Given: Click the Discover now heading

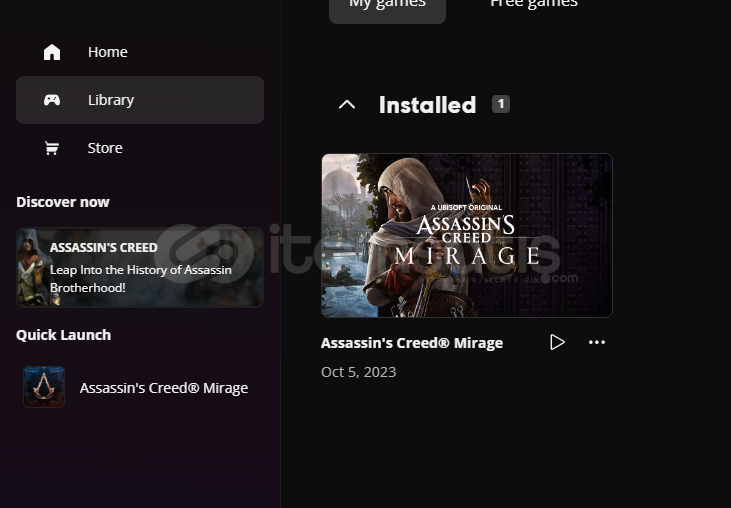Looking at the screenshot, I should [x=63, y=202].
